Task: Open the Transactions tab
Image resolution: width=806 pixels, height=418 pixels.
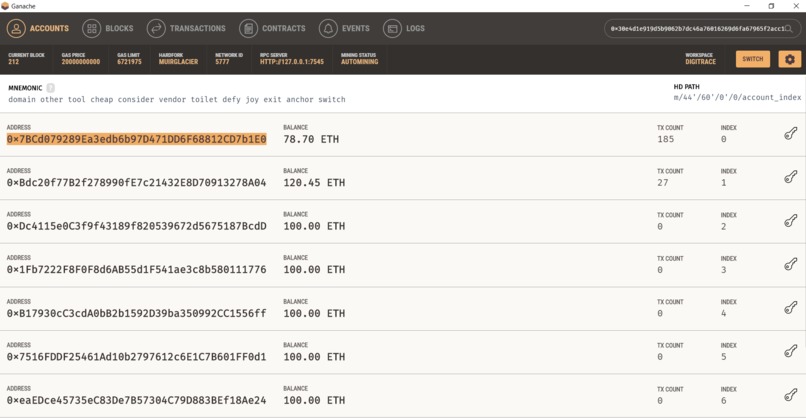Action: pos(186,28)
